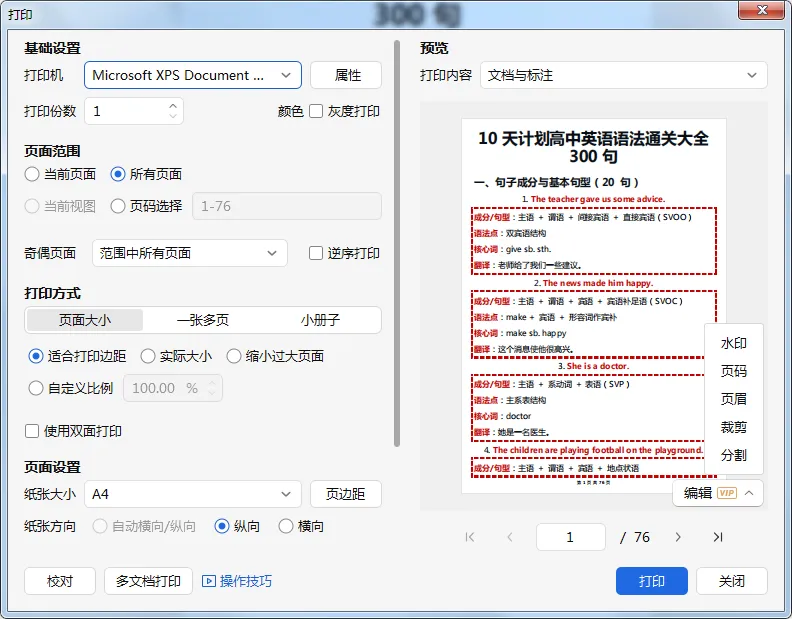Screen dimensions: 792x619
Task: Collapse the 编辑 VIP menu chevron
Action: point(749,493)
